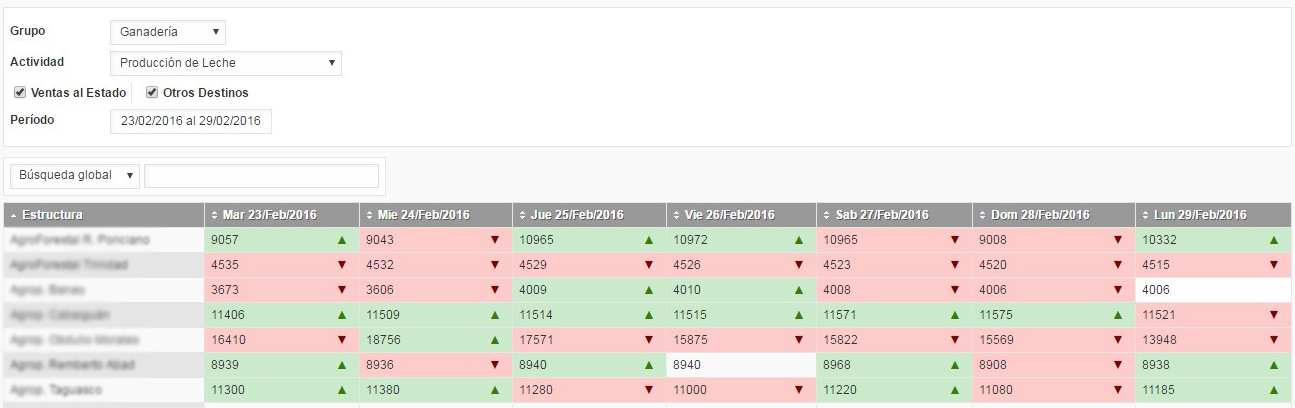Click the sort icon on Estructura header
The image size is (1295, 408).
[13, 215]
